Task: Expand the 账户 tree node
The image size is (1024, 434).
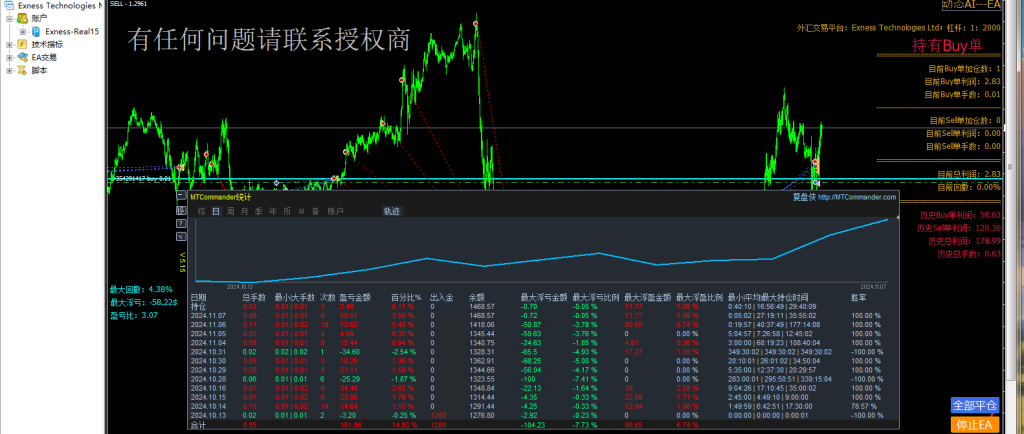Action: (x=9, y=18)
